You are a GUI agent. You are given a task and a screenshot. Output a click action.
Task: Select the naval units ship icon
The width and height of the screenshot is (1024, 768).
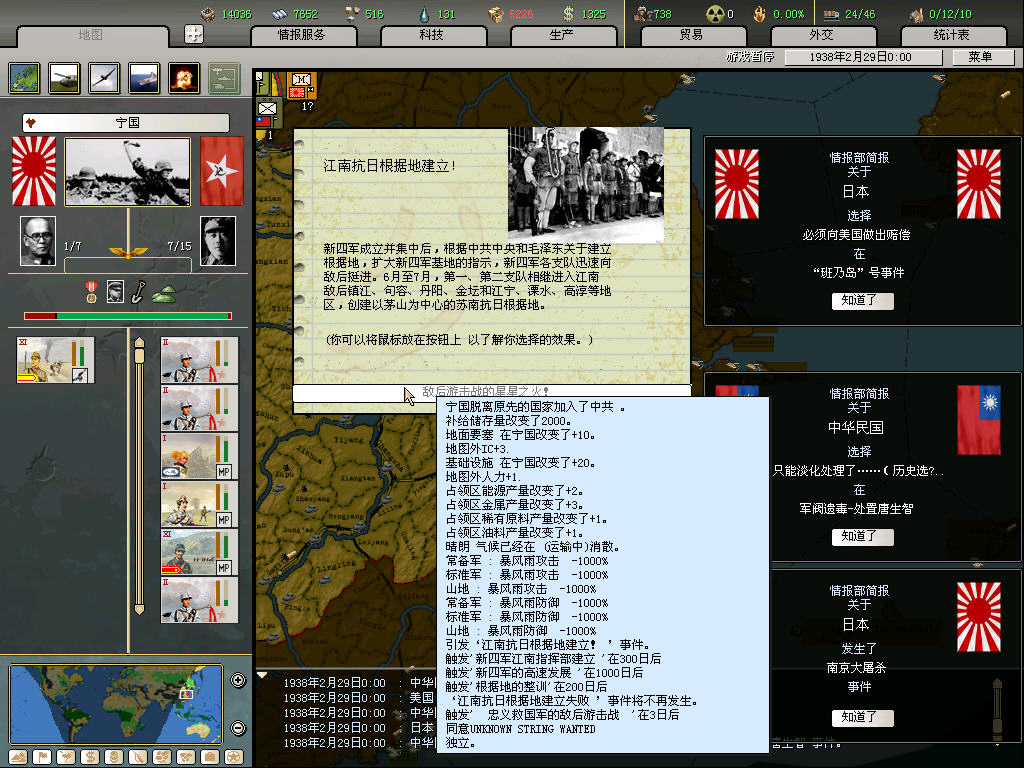tap(144, 77)
